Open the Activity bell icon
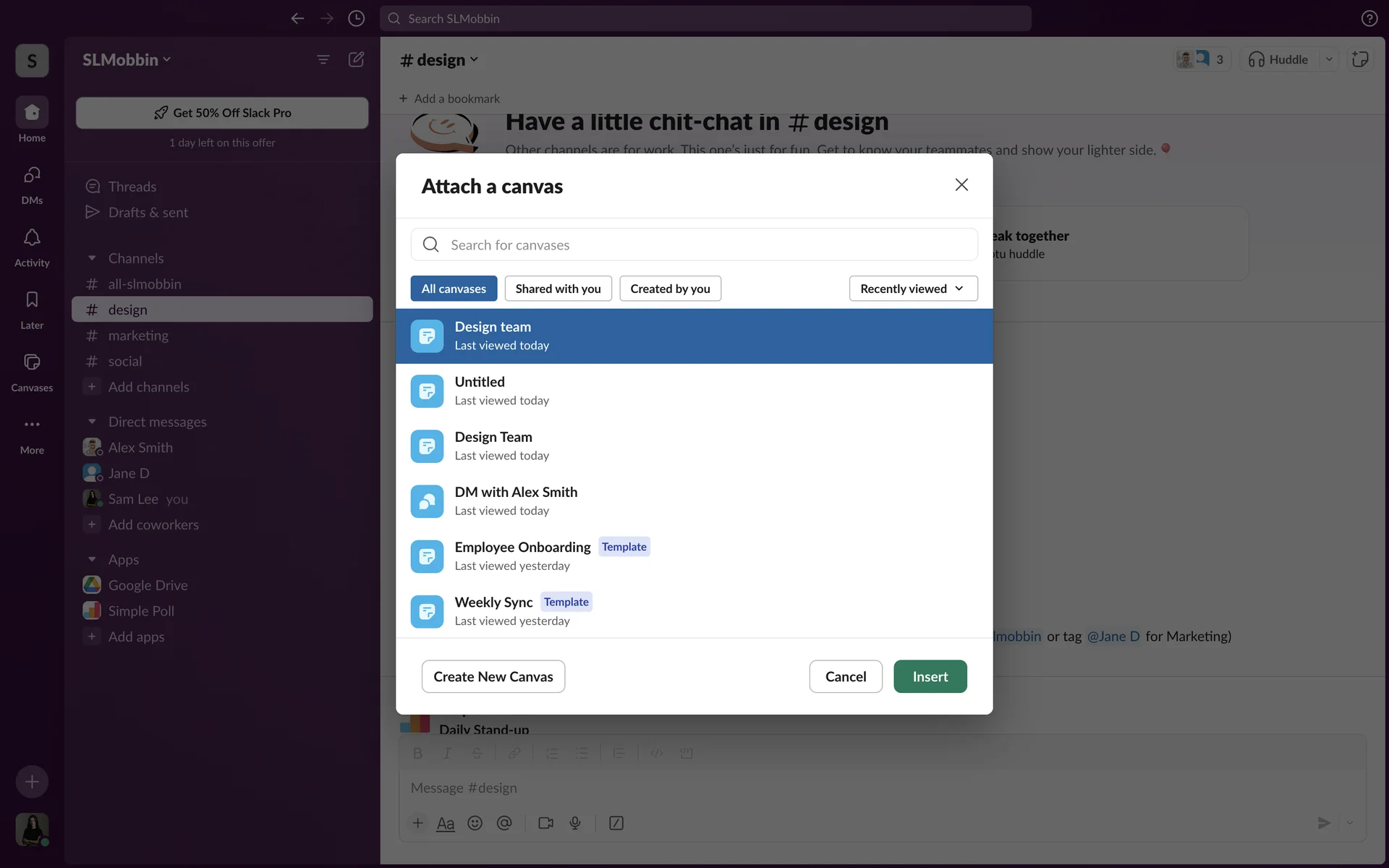 [x=32, y=238]
